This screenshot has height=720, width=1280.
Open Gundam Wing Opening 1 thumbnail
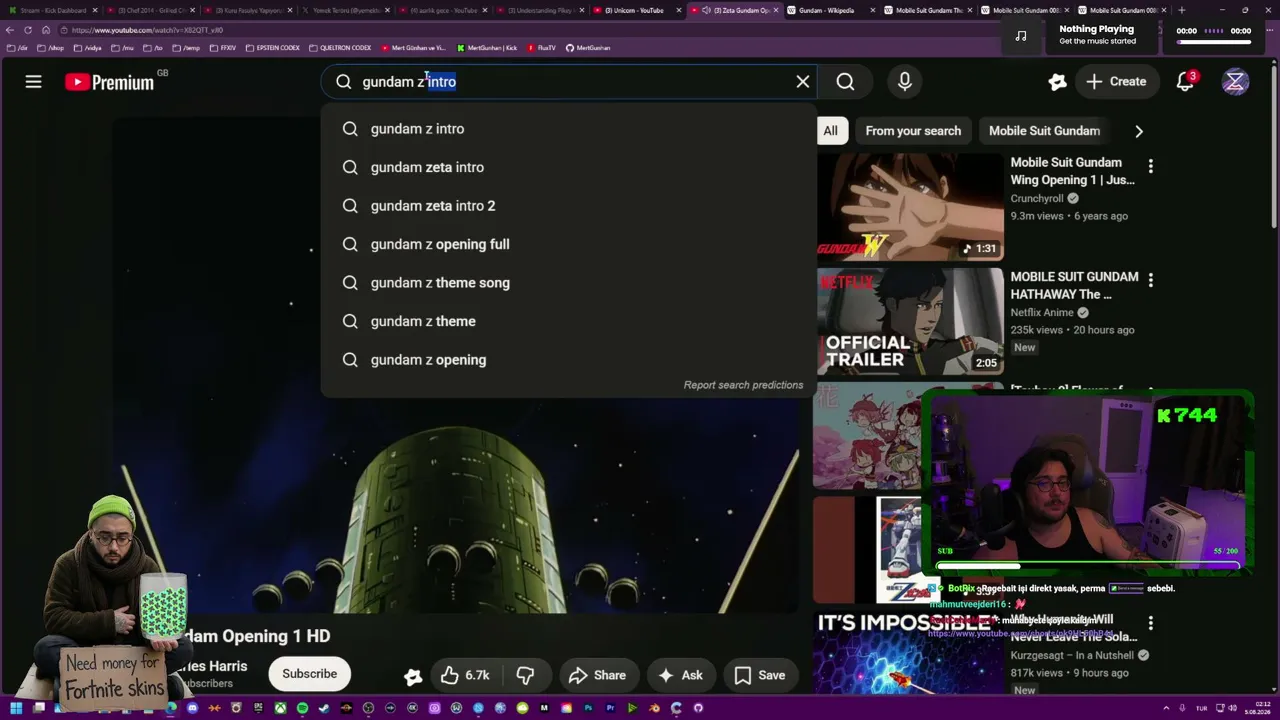pyautogui.click(x=910, y=207)
